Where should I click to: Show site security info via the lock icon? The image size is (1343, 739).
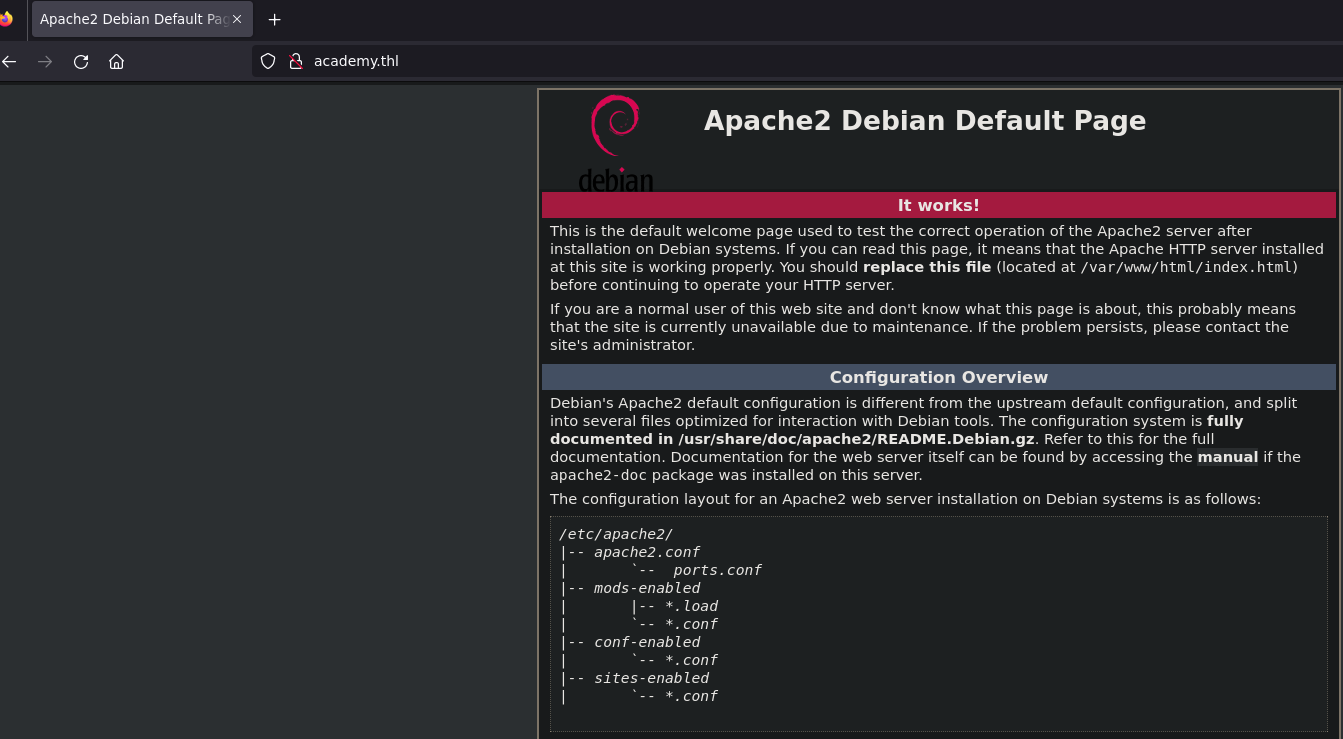(295, 61)
